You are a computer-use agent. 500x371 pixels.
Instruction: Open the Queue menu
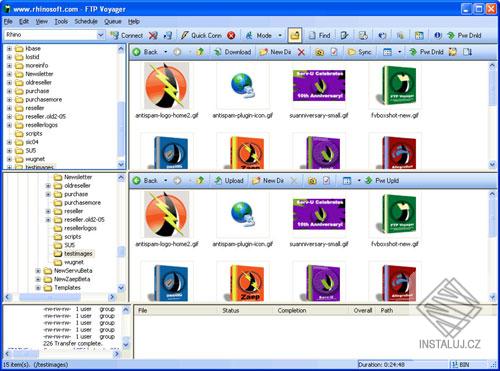coord(113,22)
